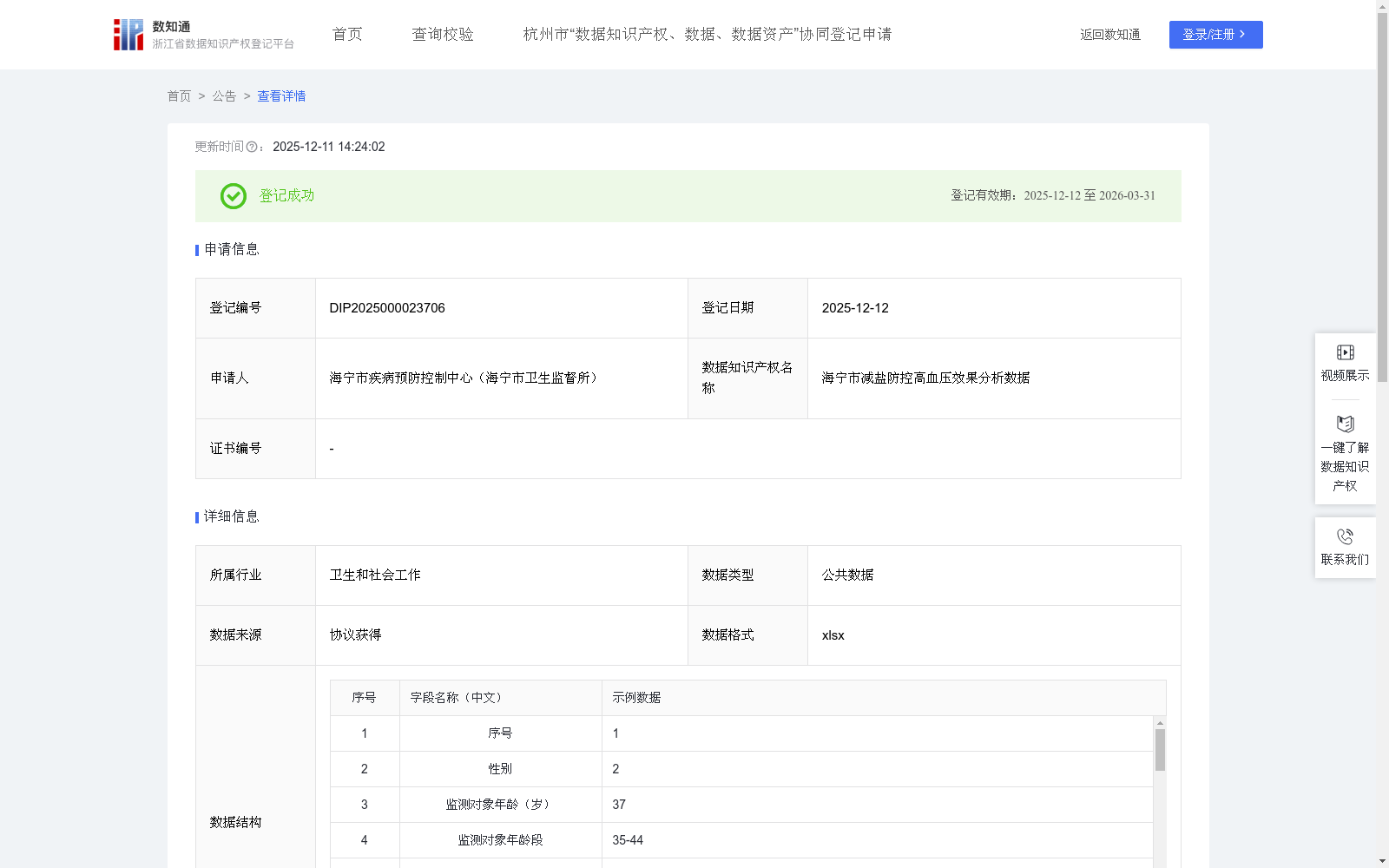Viewport: 1389px width, 868px height.
Task: Click the 详细信息 section heading
Action: click(232, 516)
